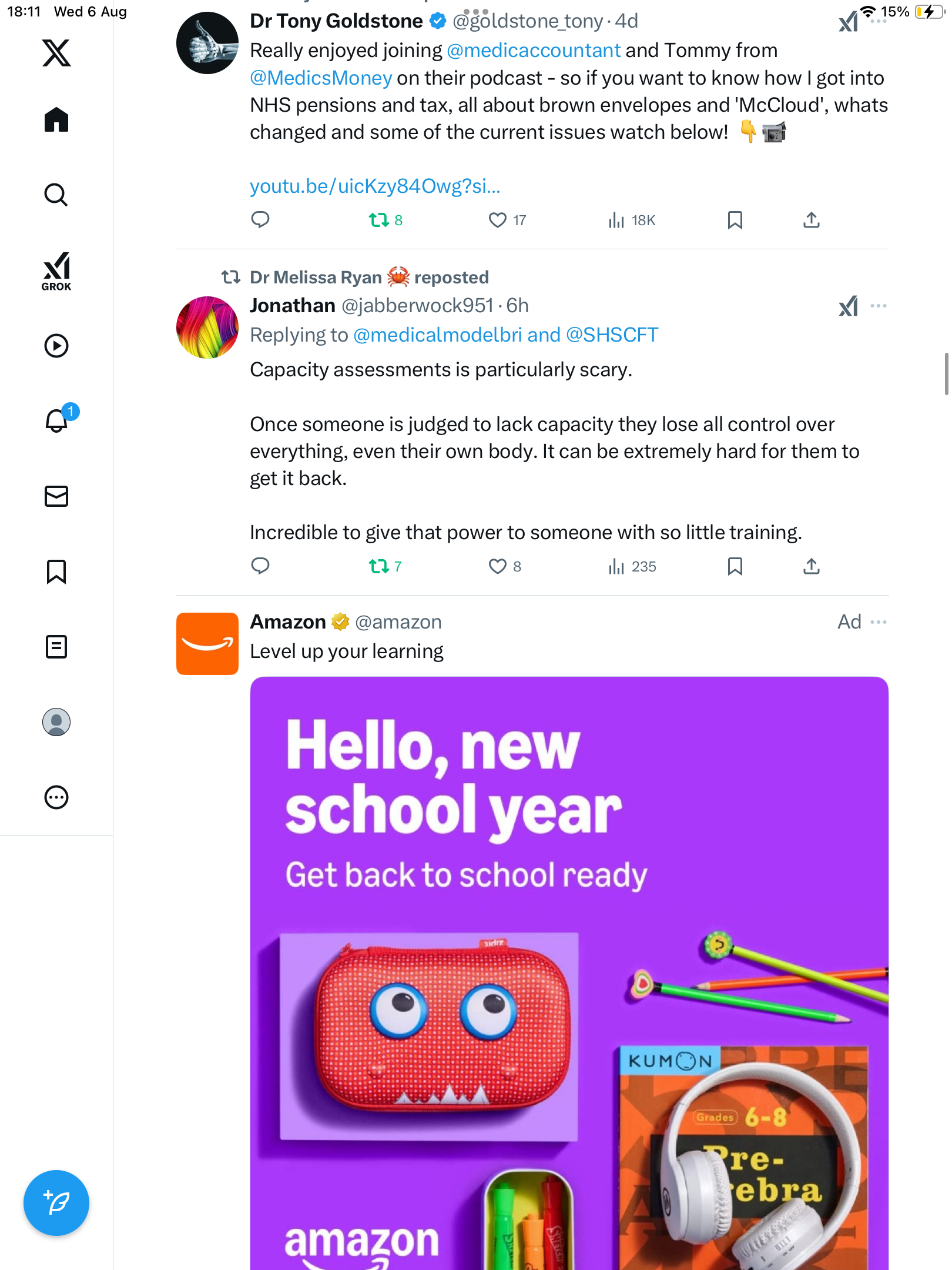Open Notifications bell with one alert

[x=58, y=420]
